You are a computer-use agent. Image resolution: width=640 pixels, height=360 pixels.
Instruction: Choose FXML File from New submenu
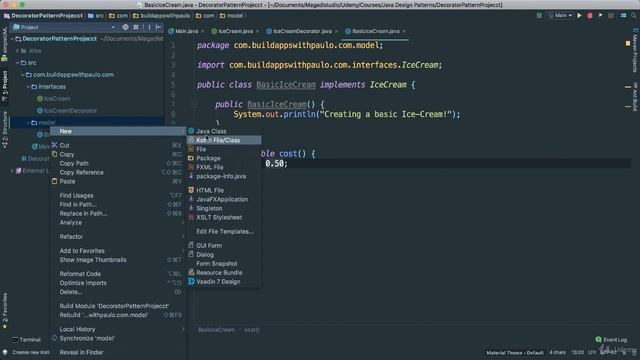pos(224,167)
